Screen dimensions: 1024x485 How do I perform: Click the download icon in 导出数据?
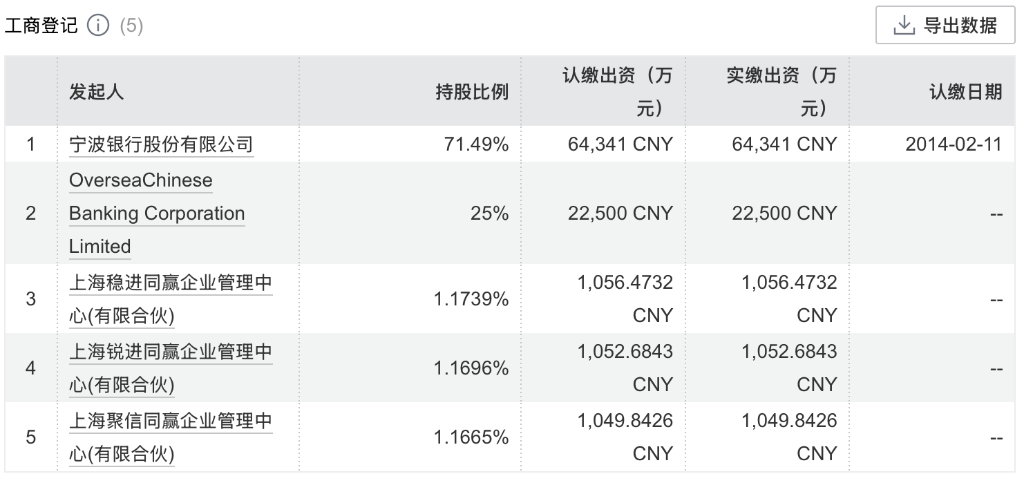[x=904, y=25]
